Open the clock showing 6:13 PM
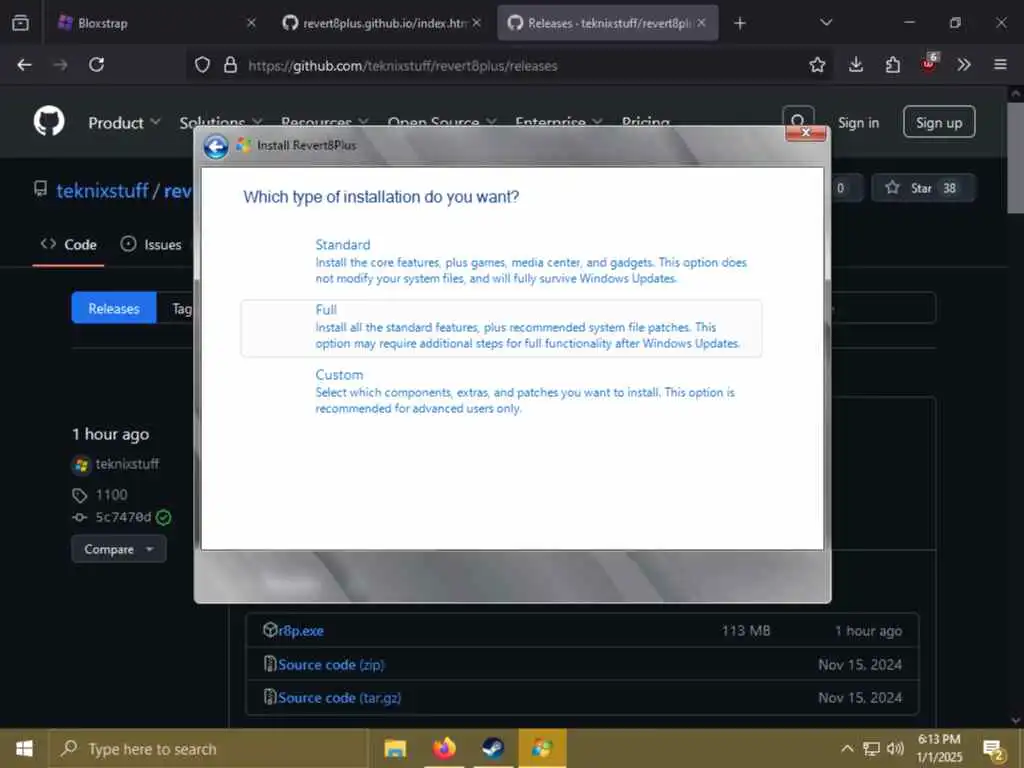The height and width of the screenshot is (768, 1024). [939, 748]
